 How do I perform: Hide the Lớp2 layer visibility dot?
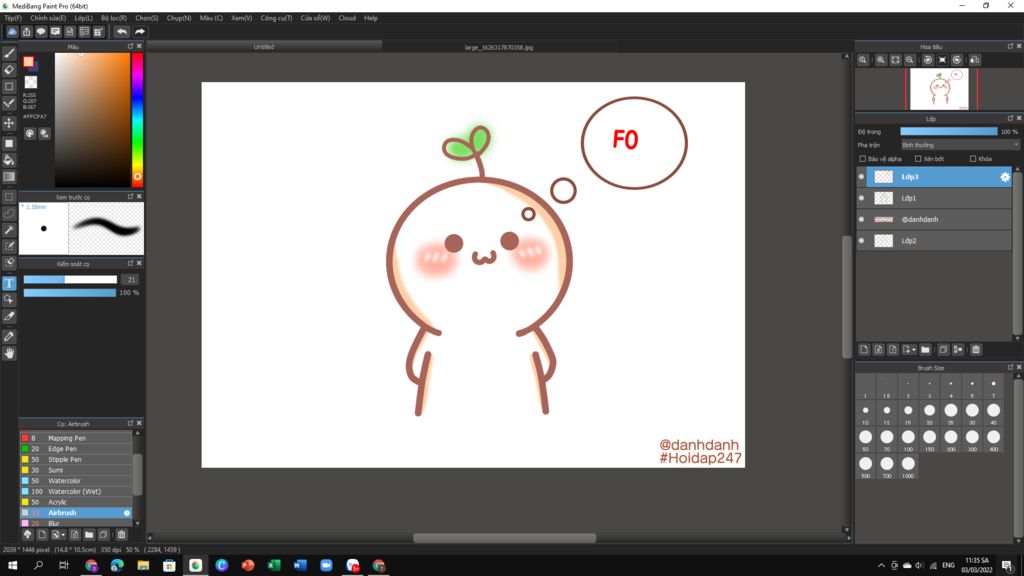[x=861, y=241]
